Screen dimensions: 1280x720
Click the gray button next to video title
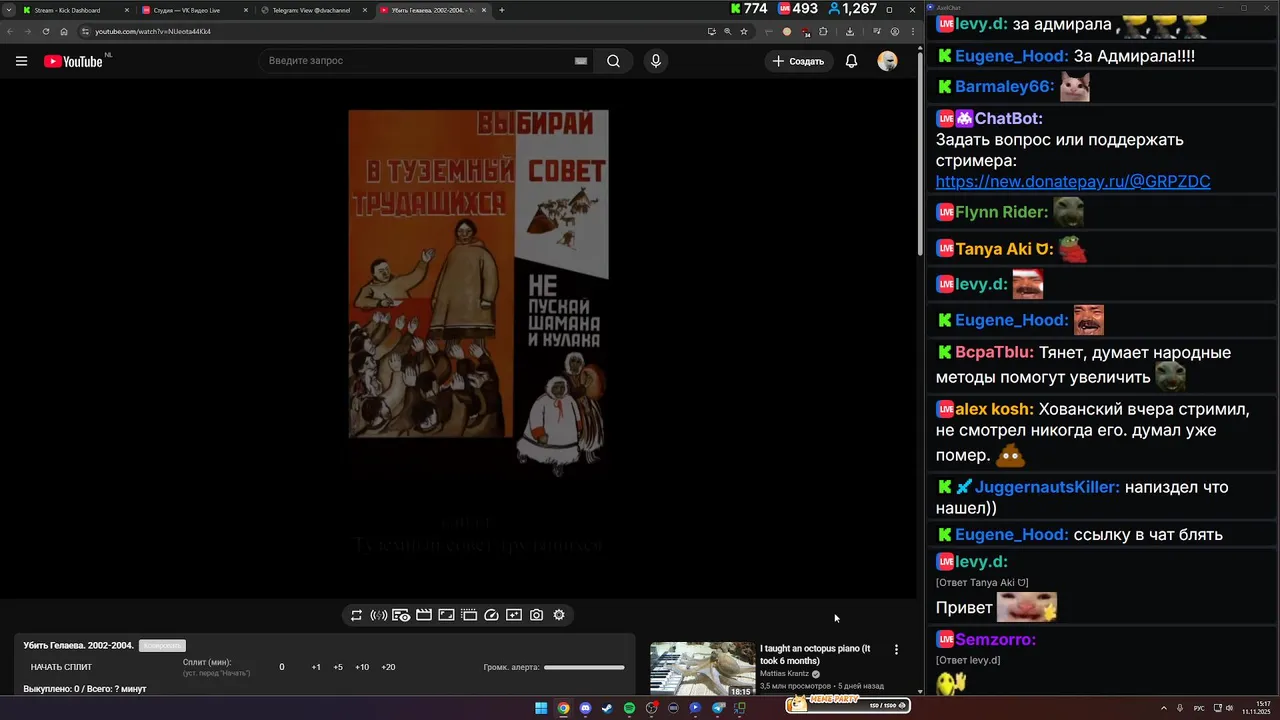click(162, 646)
